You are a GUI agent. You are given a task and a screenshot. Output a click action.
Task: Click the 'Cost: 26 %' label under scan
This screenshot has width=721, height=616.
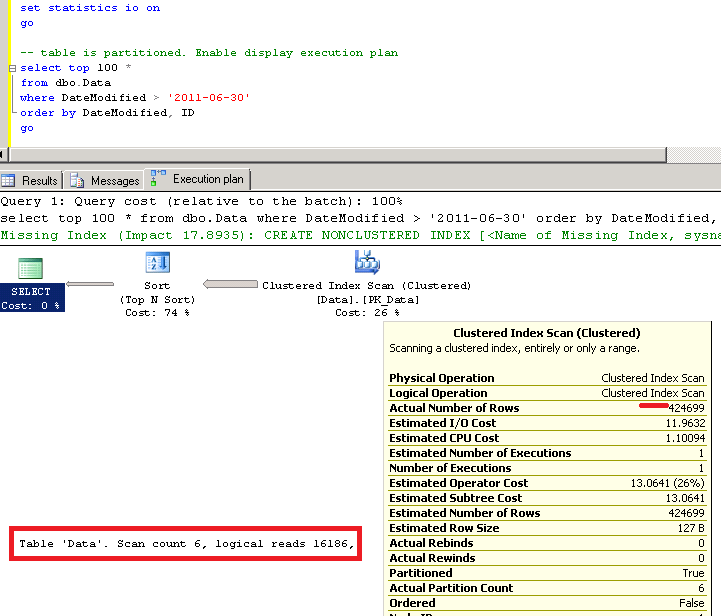pyautogui.click(x=367, y=313)
